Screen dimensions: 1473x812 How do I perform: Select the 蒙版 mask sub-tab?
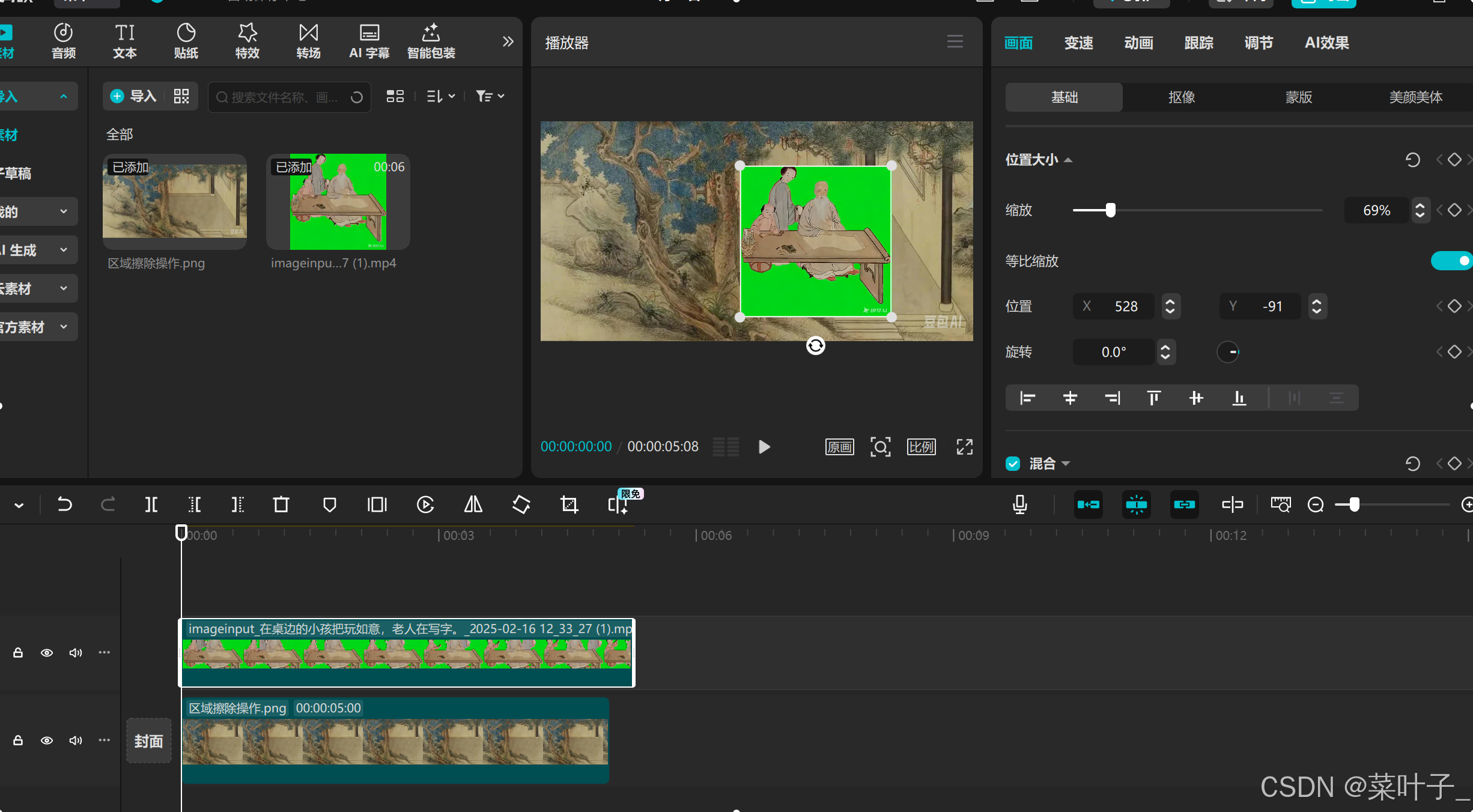(1298, 97)
